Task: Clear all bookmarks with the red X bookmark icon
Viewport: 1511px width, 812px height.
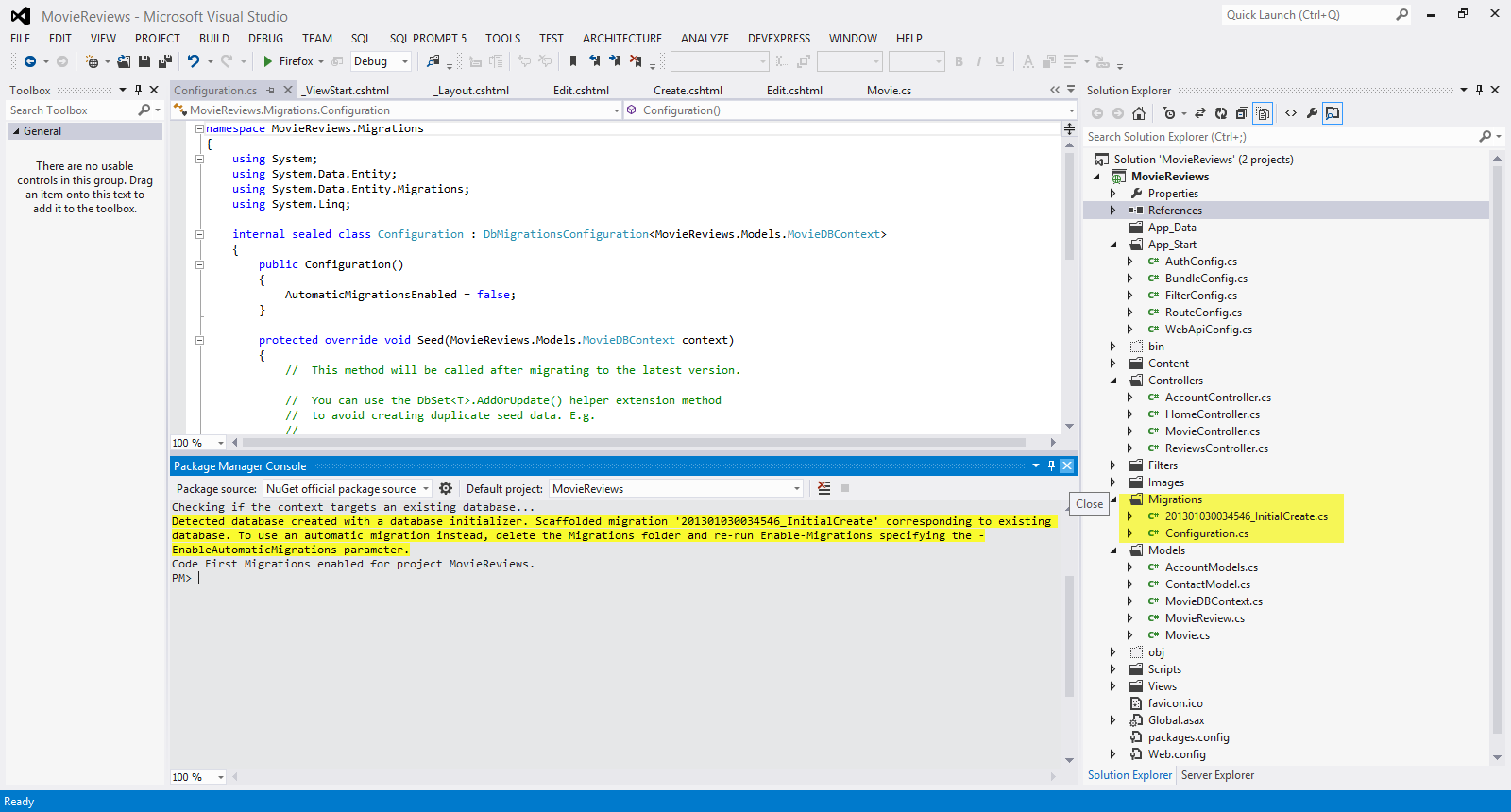Action: (636, 61)
